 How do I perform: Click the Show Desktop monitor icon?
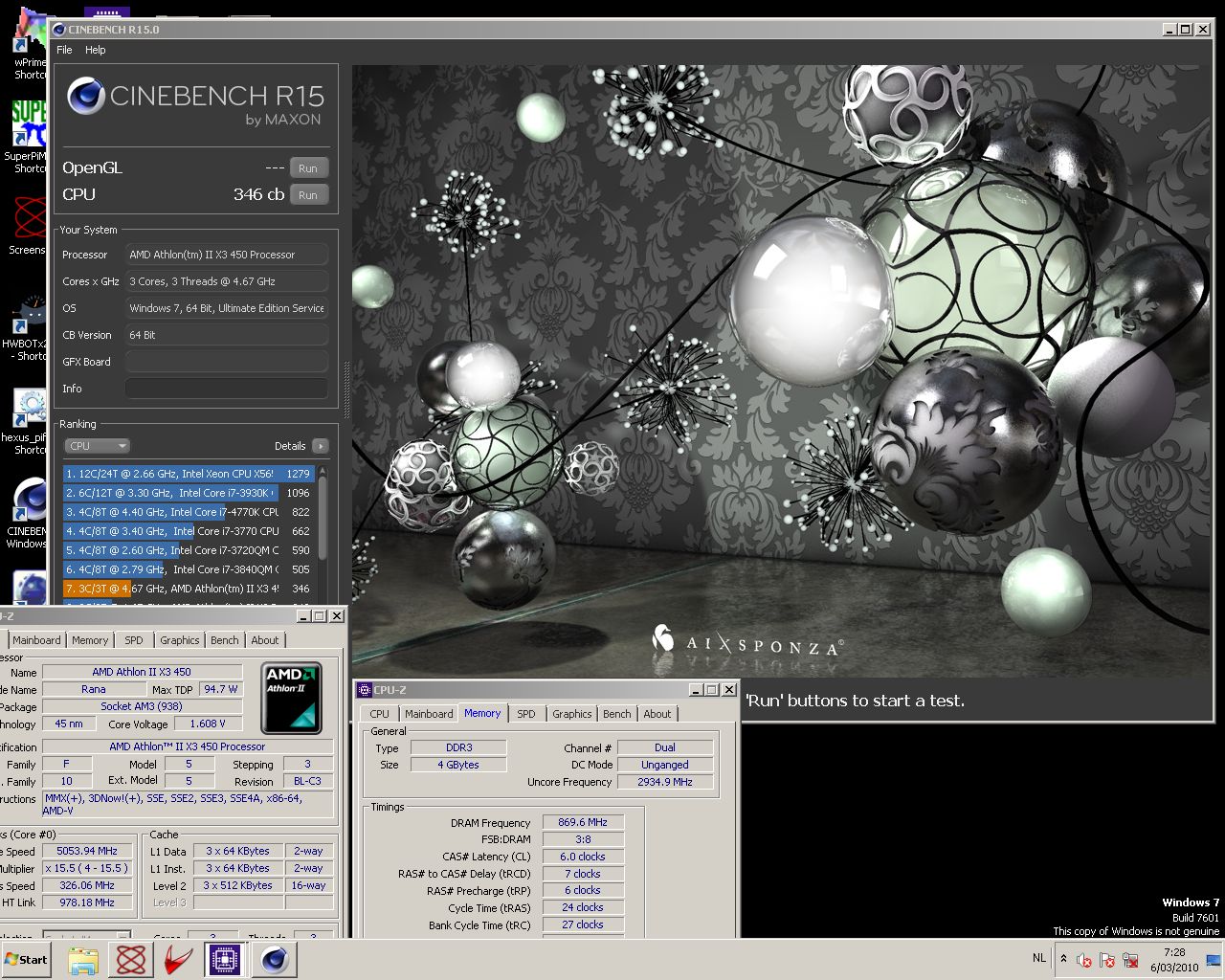click(x=1214, y=960)
